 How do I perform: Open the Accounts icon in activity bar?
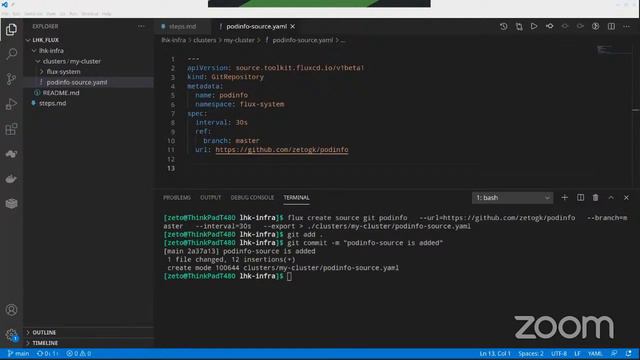pos(11,310)
